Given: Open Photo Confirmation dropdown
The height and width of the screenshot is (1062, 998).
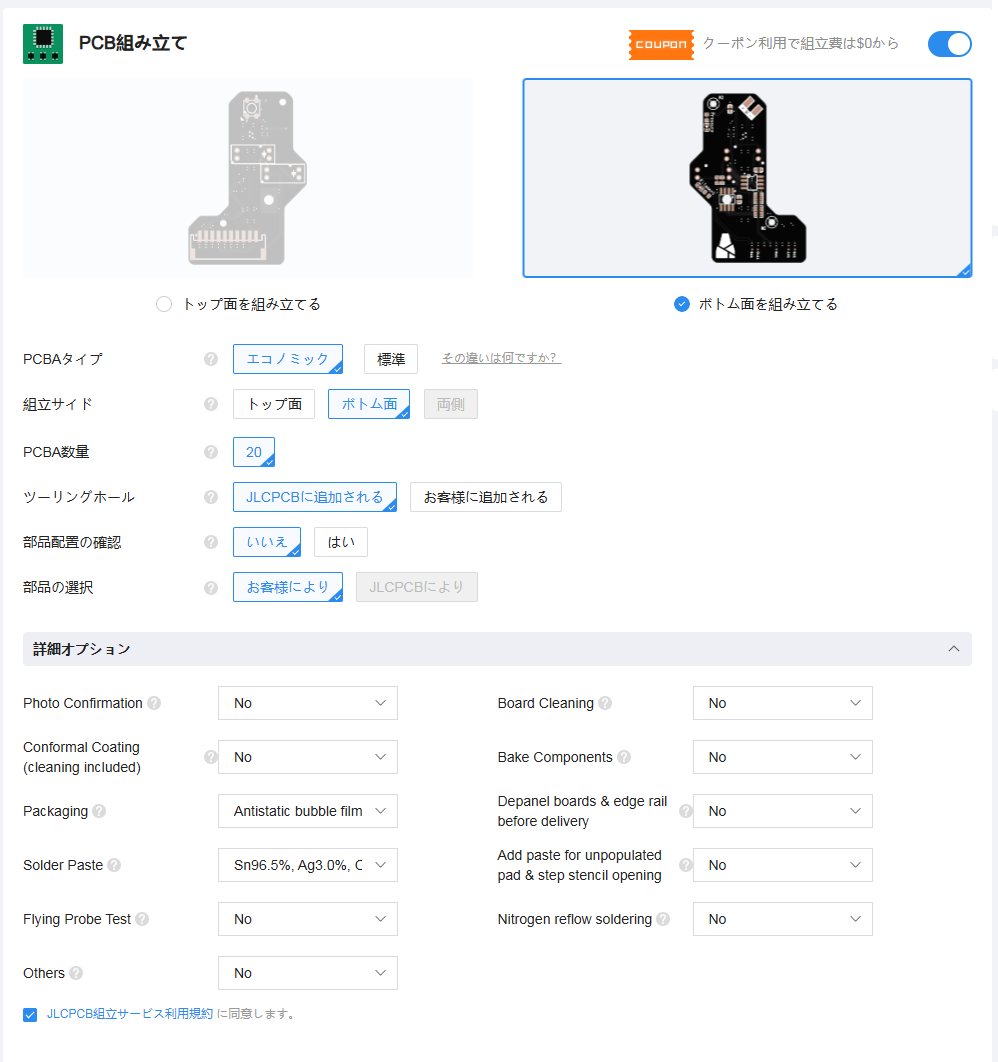Looking at the screenshot, I should [307, 703].
